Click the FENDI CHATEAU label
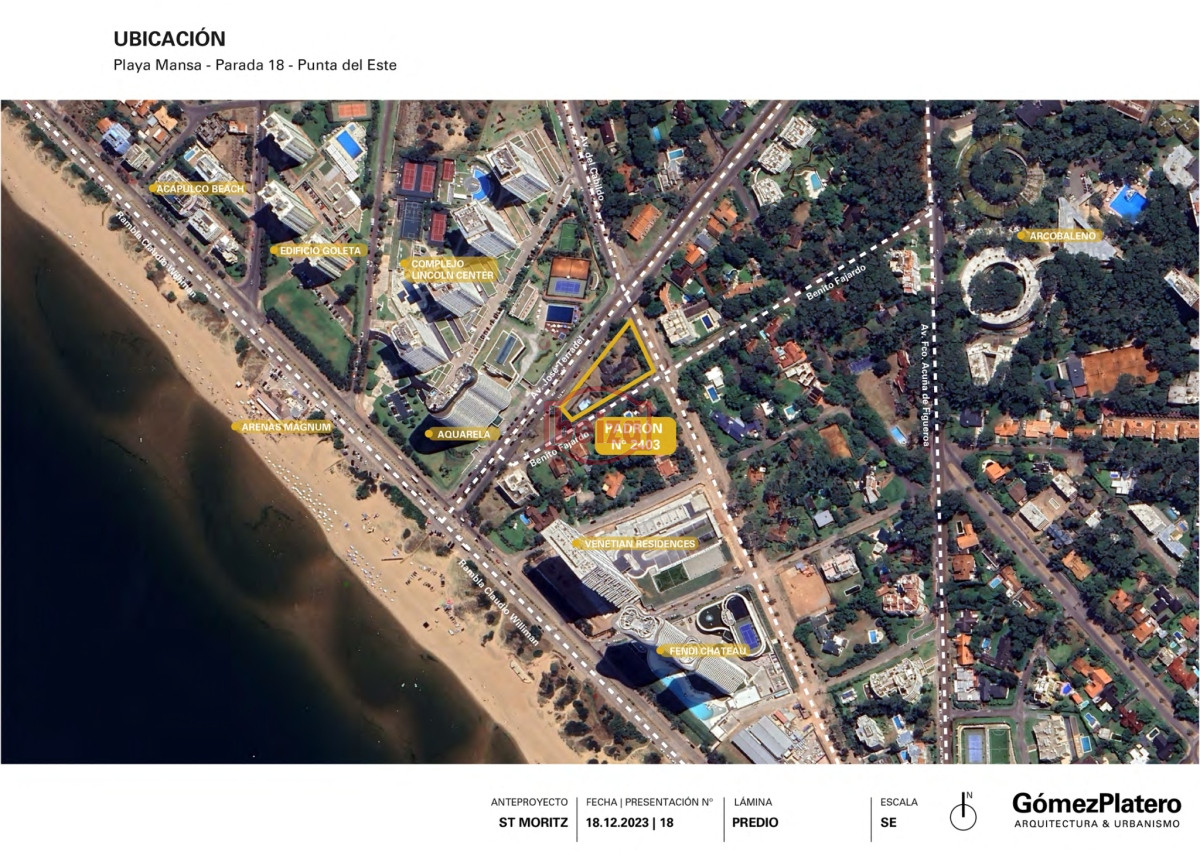The width and height of the screenshot is (1200, 855). pos(702,651)
